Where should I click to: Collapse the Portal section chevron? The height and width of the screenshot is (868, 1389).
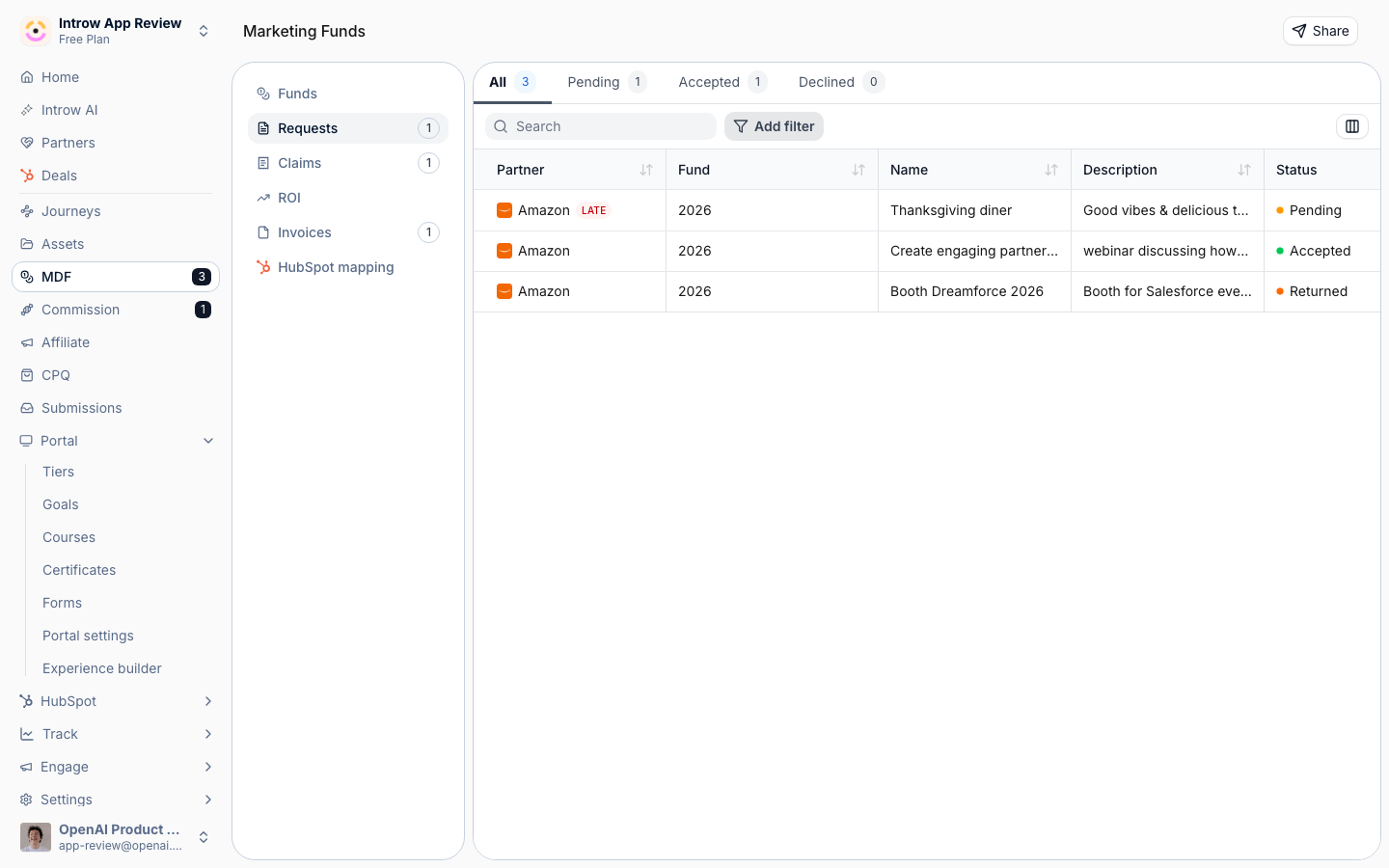[x=208, y=441]
